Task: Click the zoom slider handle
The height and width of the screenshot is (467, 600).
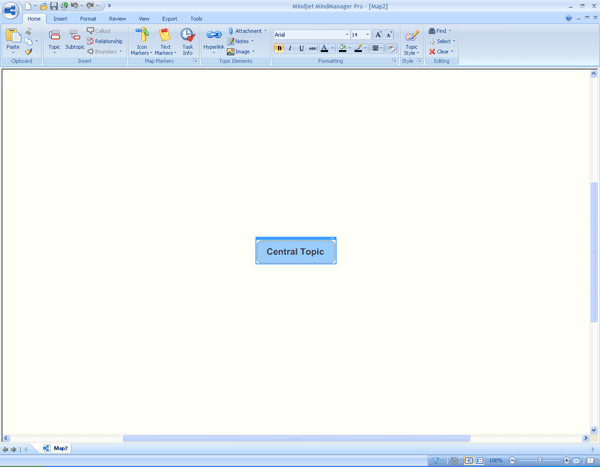Action: [x=539, y=460]
